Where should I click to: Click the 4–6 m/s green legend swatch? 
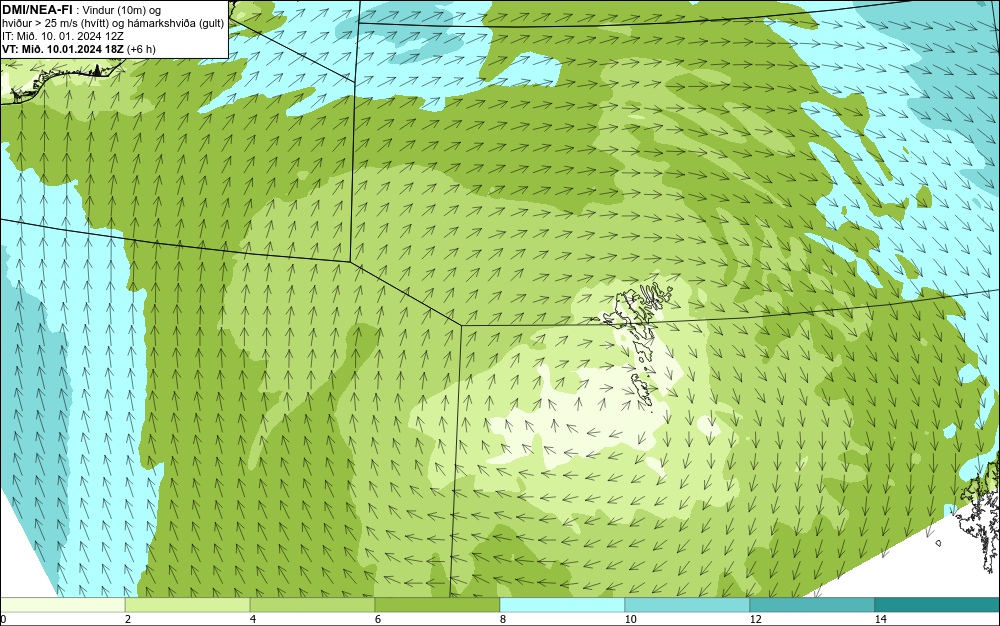312,604
